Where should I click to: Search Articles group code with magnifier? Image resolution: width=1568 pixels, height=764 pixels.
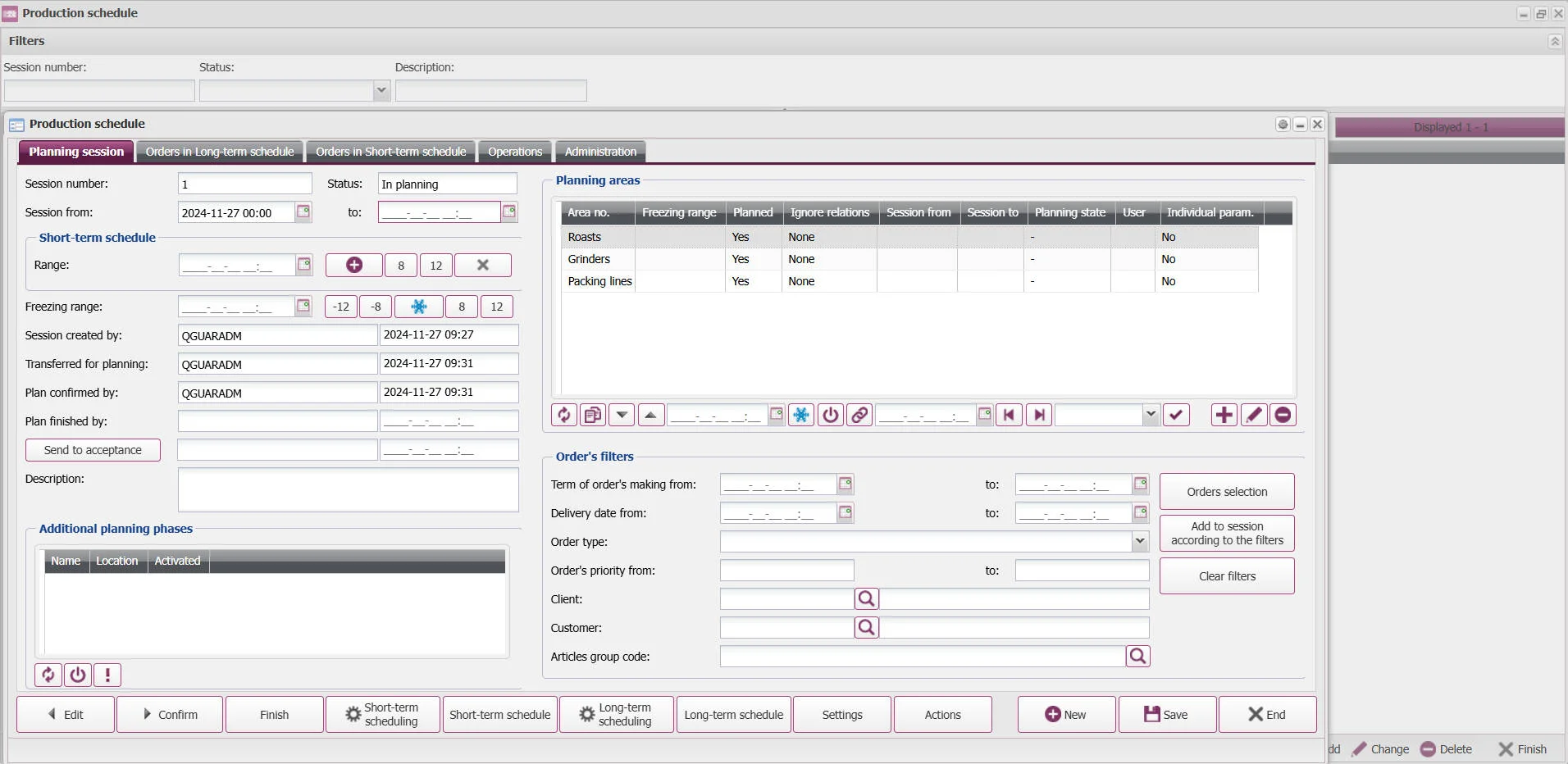coord(1137,656)
